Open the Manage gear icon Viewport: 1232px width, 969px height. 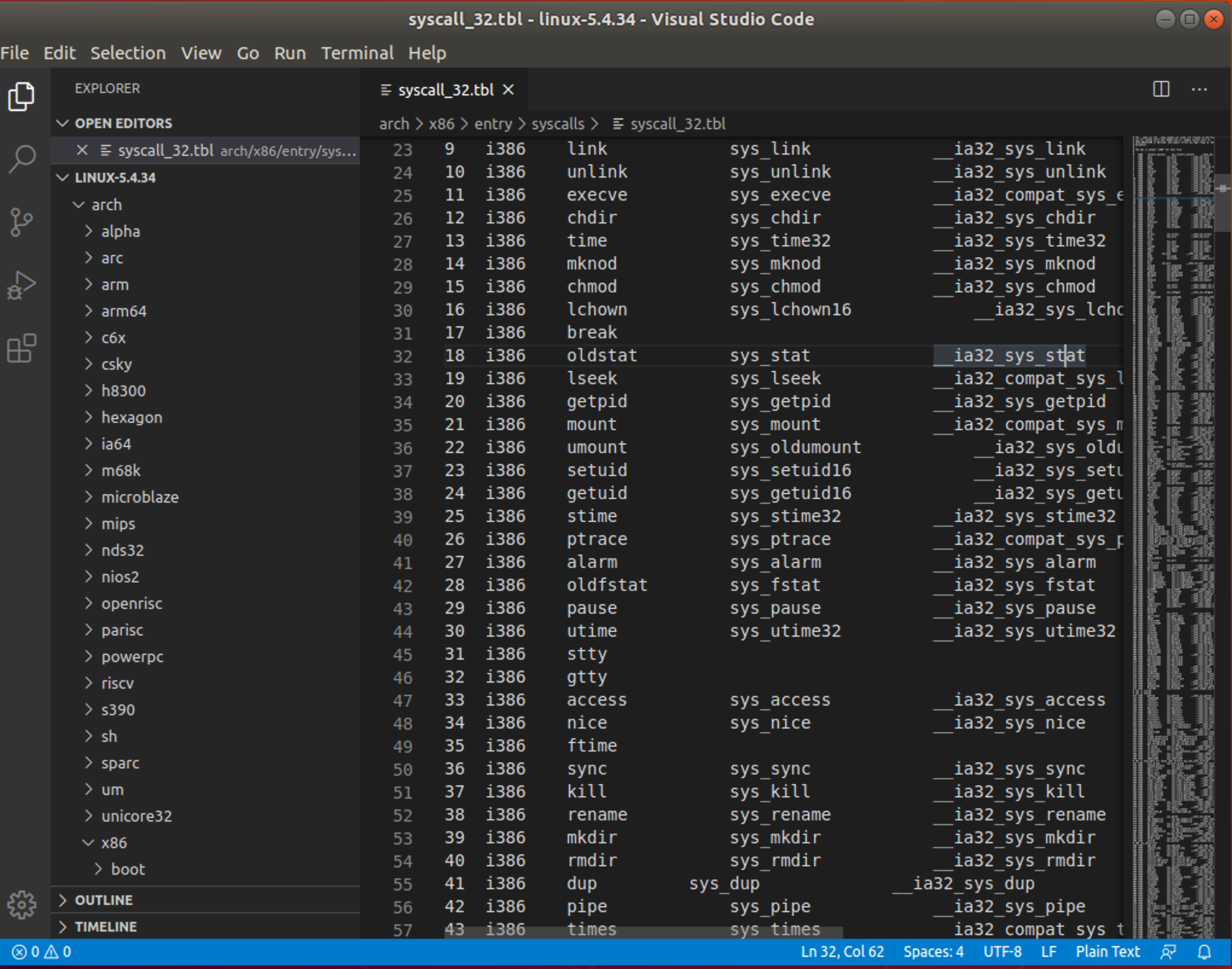(x=22, y=904)
